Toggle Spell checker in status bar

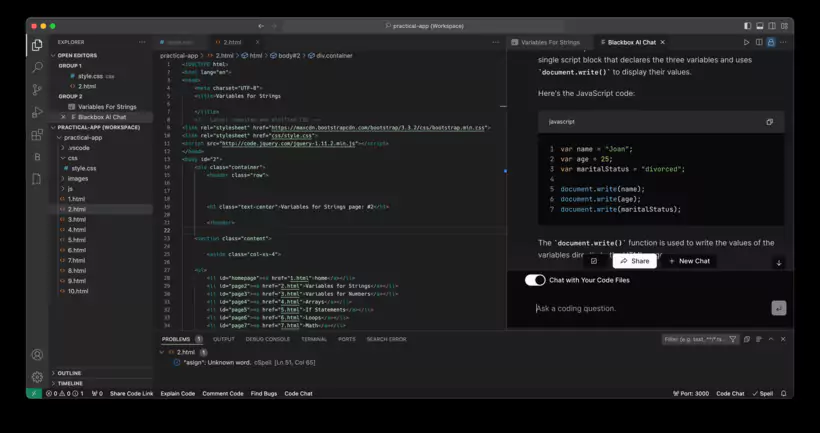(x=762, y=394)
